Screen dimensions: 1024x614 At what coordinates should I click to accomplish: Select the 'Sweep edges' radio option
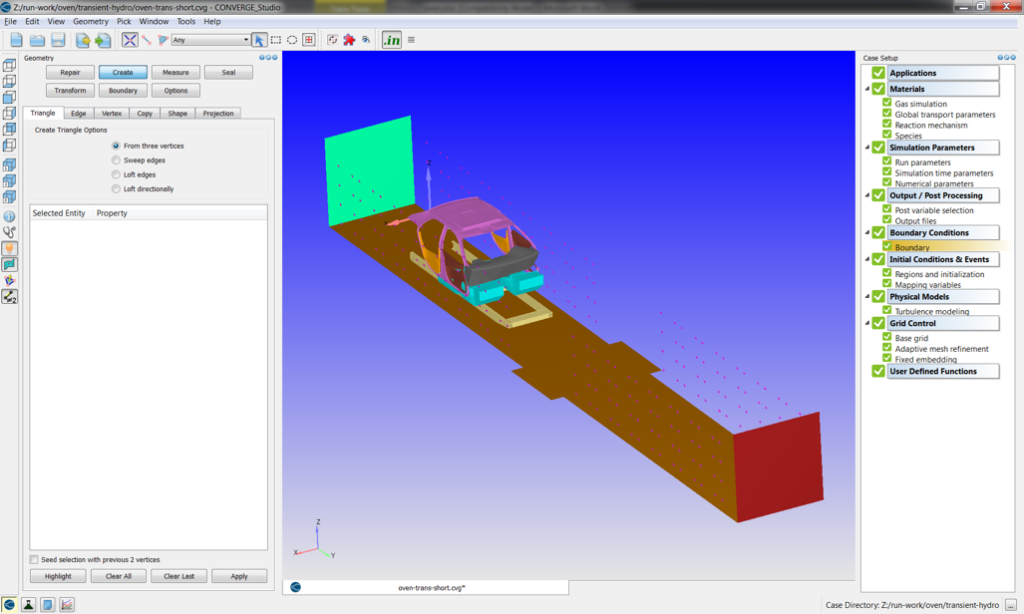(116, 160)
